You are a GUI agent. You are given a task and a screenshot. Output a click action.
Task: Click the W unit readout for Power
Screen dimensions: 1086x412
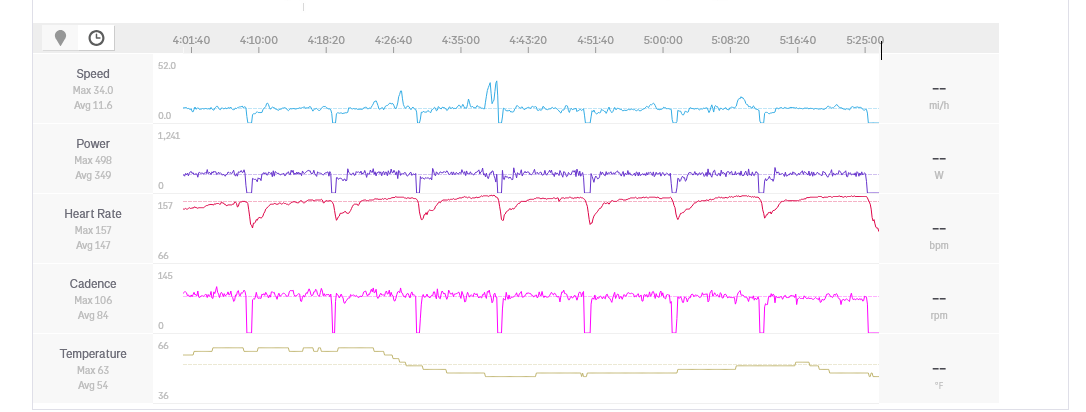(939, 176)
